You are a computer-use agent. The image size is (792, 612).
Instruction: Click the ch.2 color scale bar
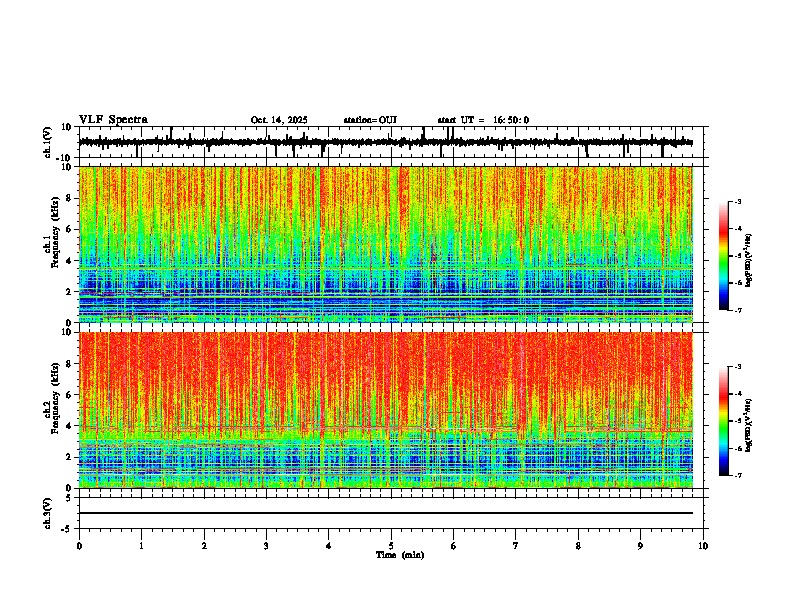724,421
